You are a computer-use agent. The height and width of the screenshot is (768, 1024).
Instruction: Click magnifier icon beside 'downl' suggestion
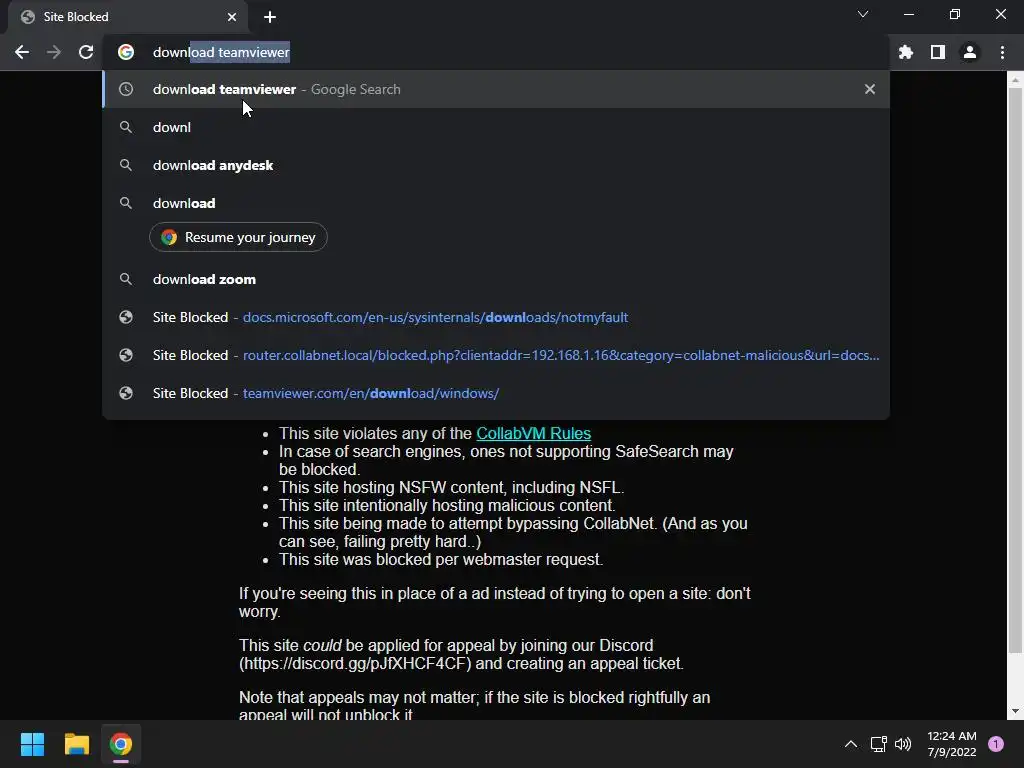click(x=126, y=127)
